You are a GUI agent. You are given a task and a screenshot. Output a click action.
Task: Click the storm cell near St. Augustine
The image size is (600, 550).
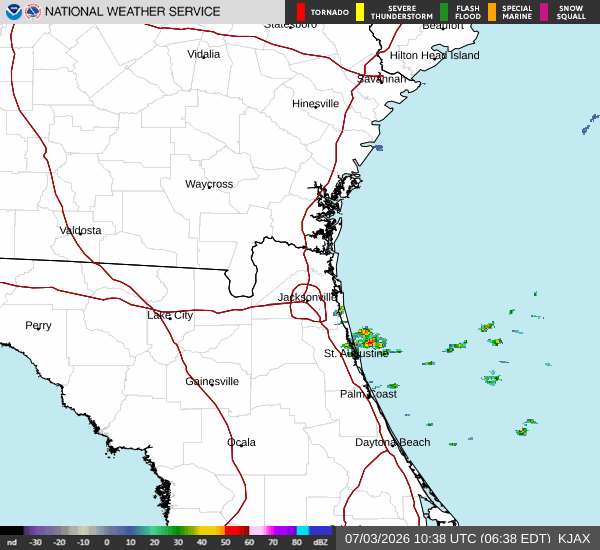(x=368, y=338)
